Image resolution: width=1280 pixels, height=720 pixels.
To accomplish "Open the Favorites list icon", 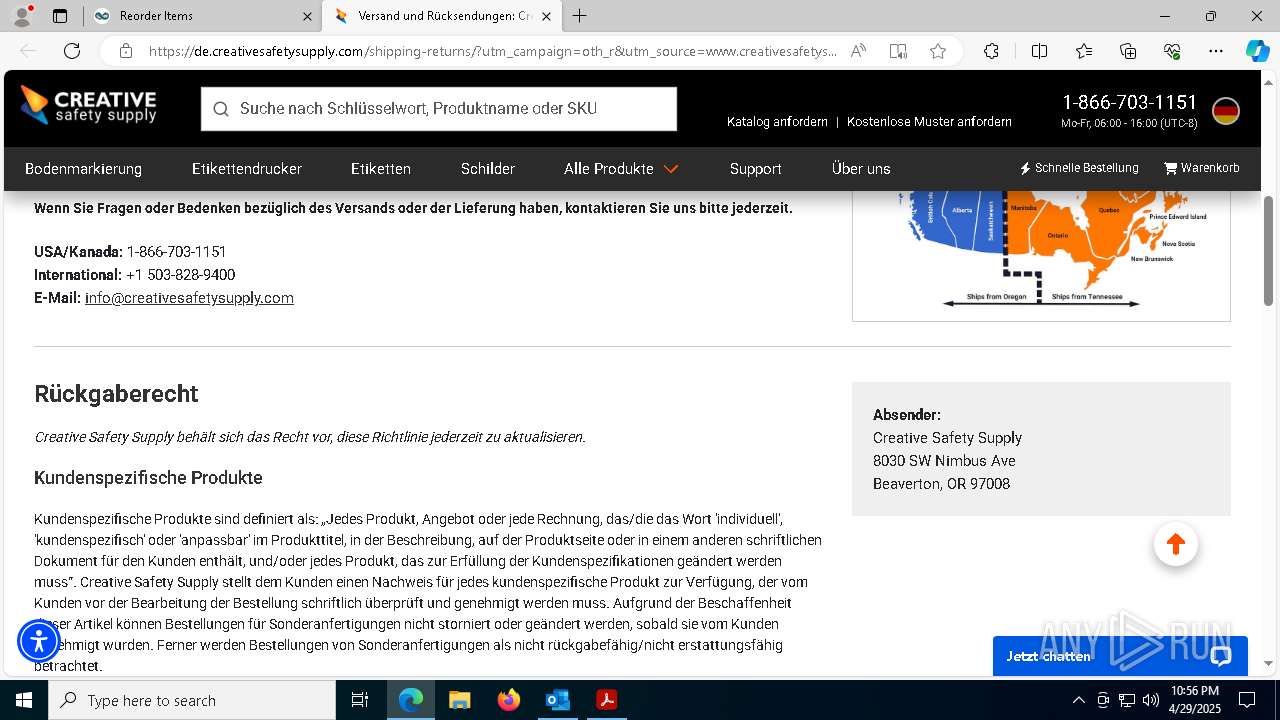I will point(1084,51).
